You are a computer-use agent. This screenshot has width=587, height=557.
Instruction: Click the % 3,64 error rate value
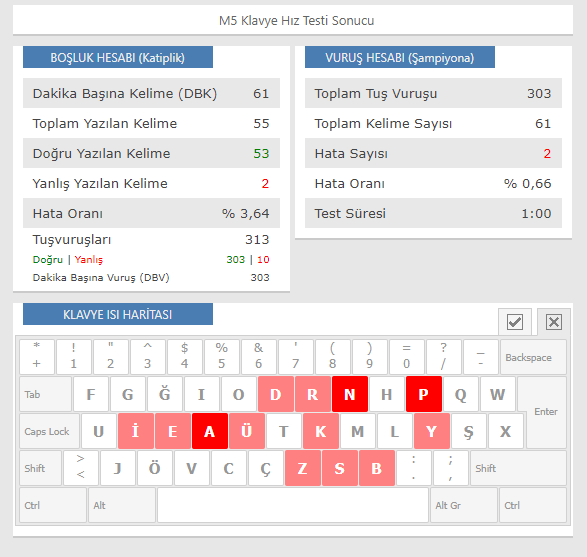click(246, 214)
